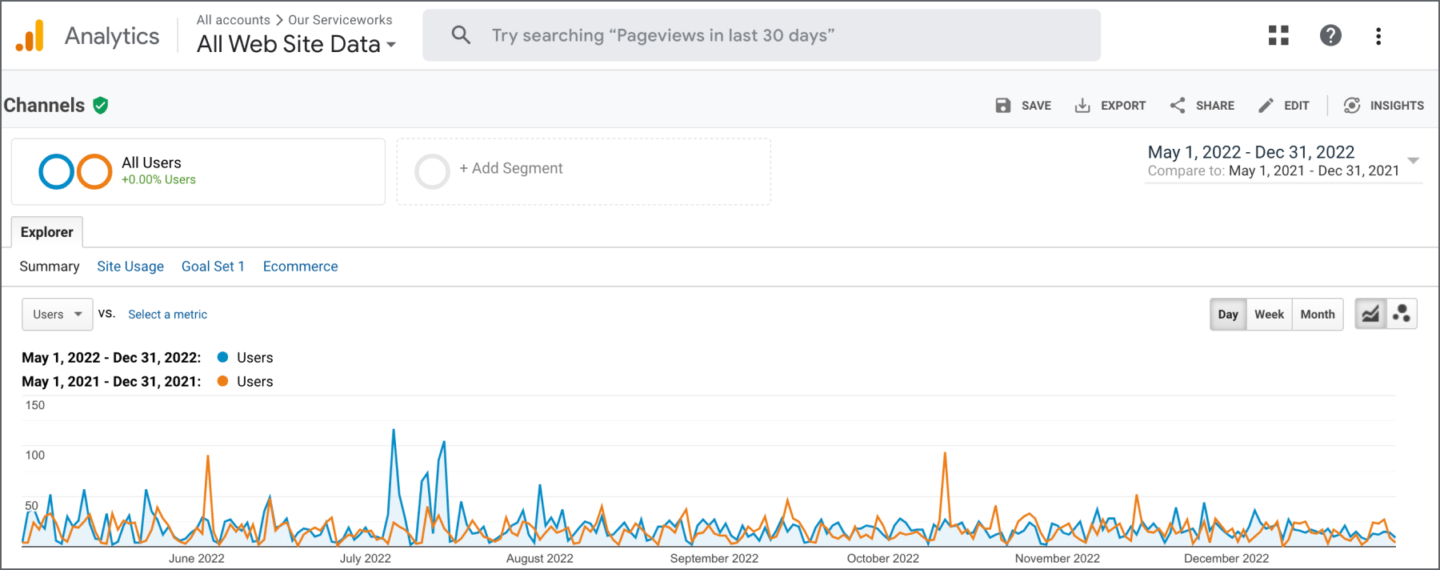The image size is (1440, 570).
Task: Open the help question mark icon
Action: 1330,36
